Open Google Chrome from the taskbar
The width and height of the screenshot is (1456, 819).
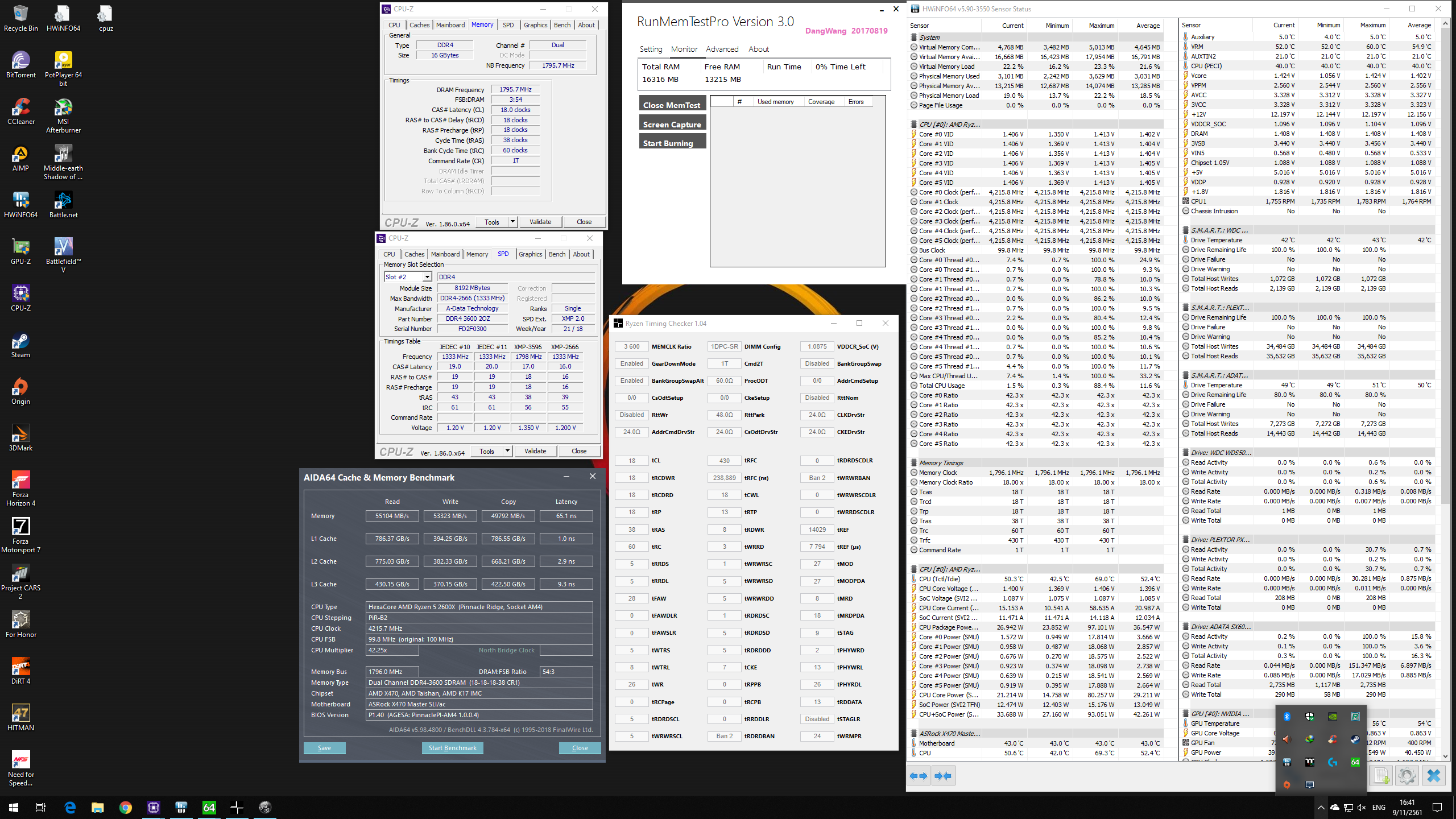126,807
